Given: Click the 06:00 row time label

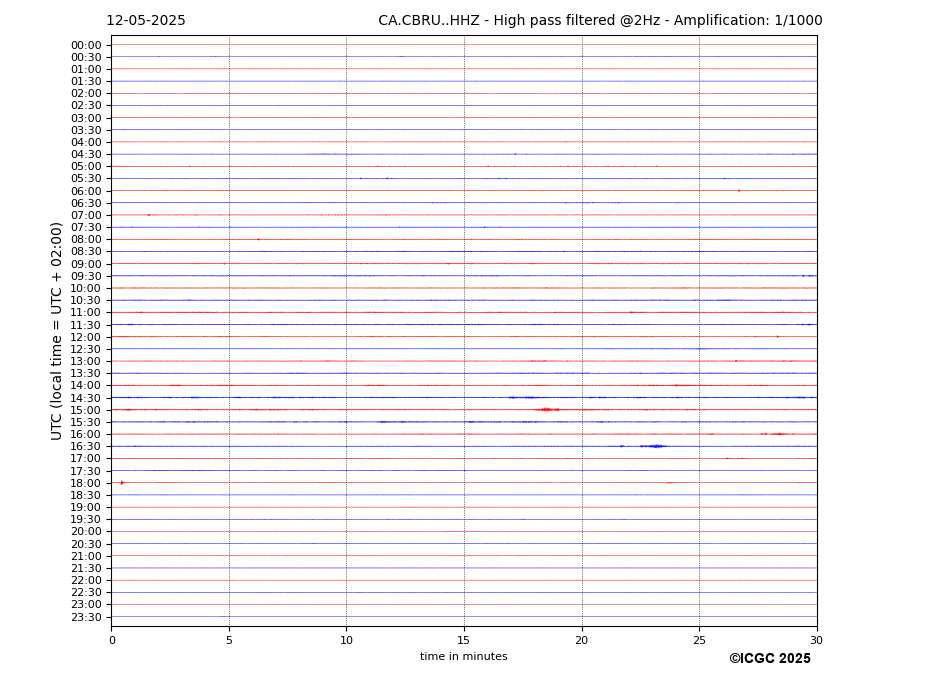Looking at the screenshot, I should pos(86,192).
